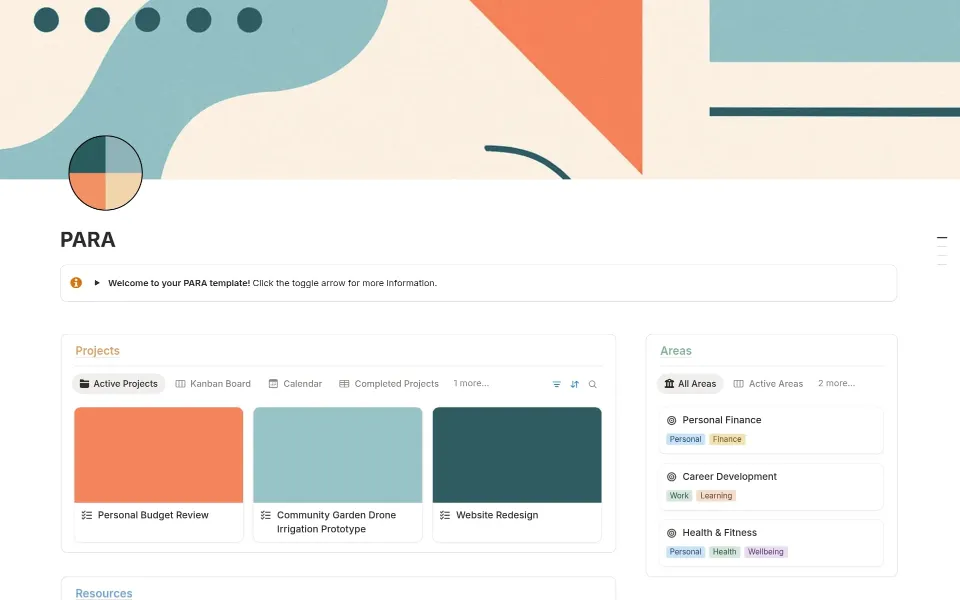The width and height of the screenshot is (960, 600).
Task: Click target icon beside Career Development
Action: (672, 477)
